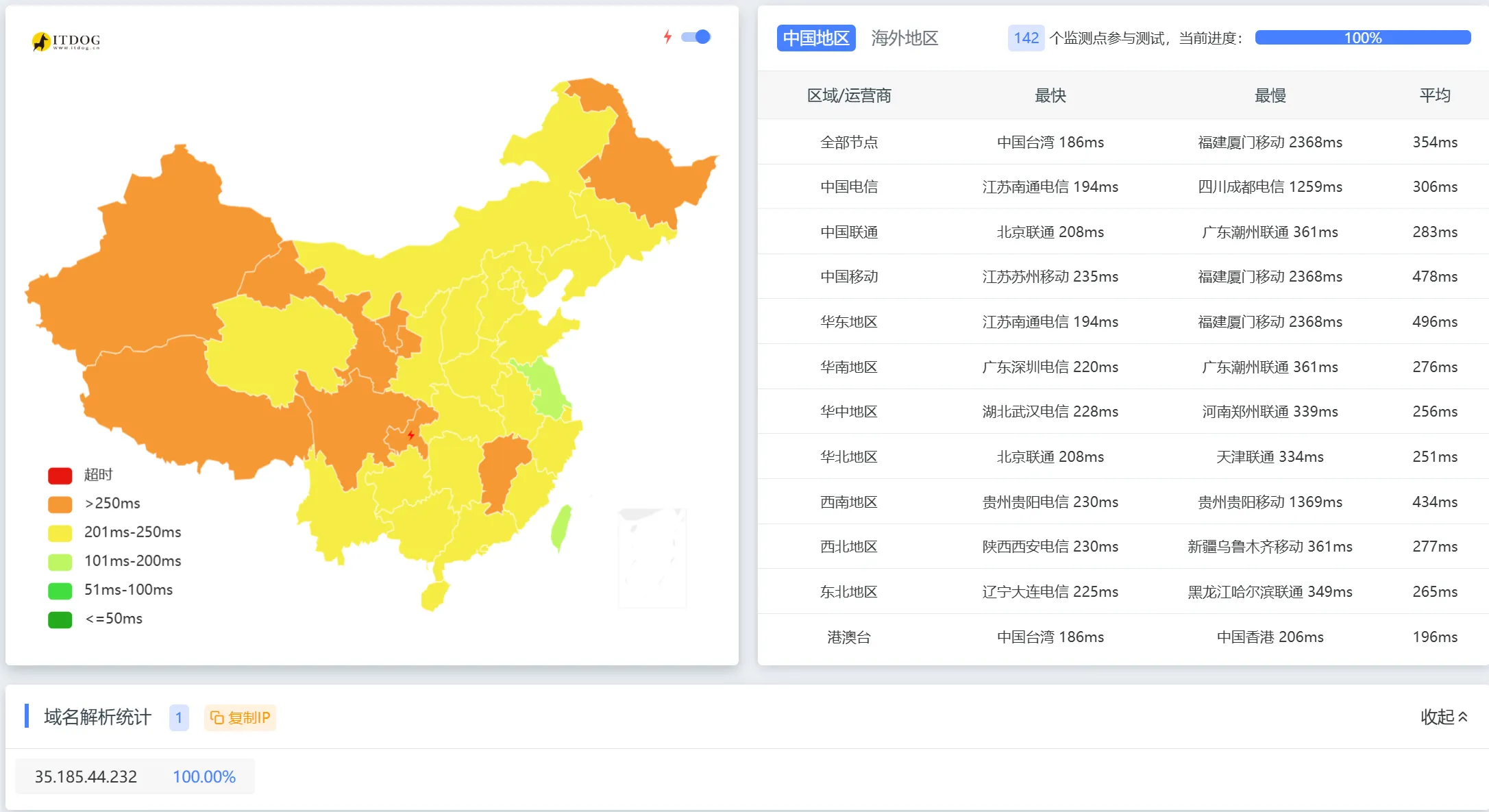
Task: Click the 142 monitoring points badge
Action: 1025,38
